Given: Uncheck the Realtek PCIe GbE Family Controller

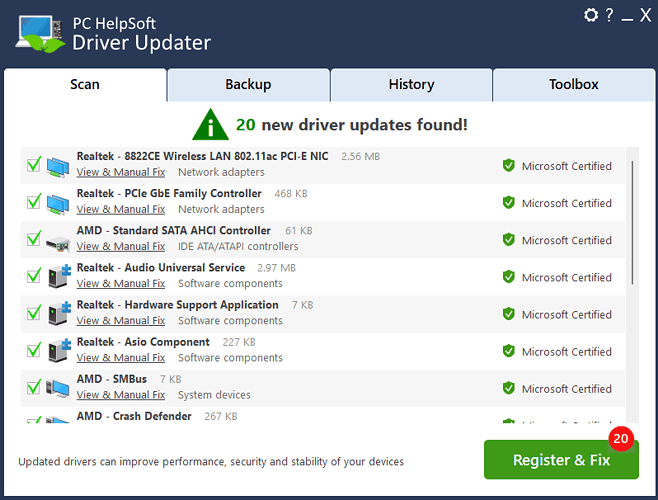Looking at the screenshot, I should (34, 201).
